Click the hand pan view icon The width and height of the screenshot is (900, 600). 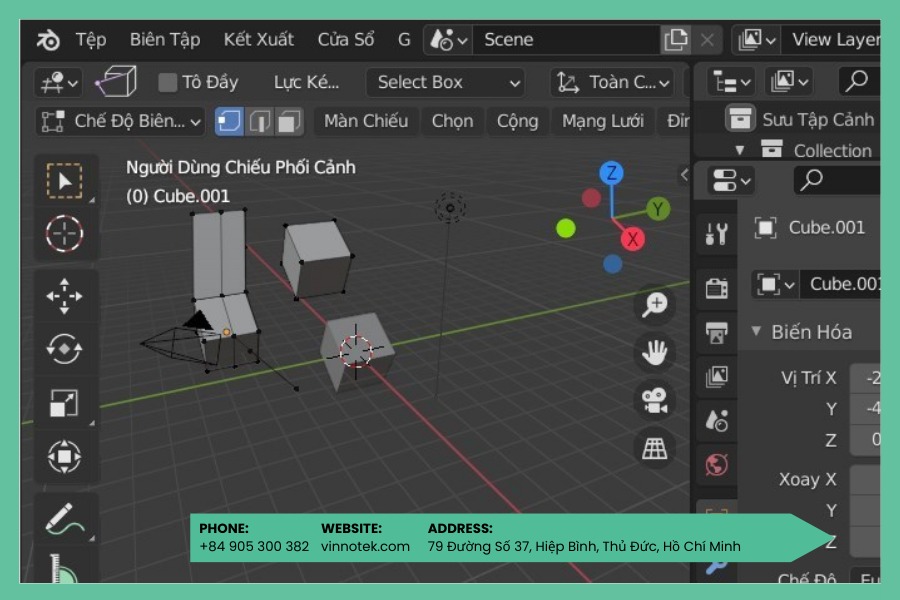coord(654,353)
